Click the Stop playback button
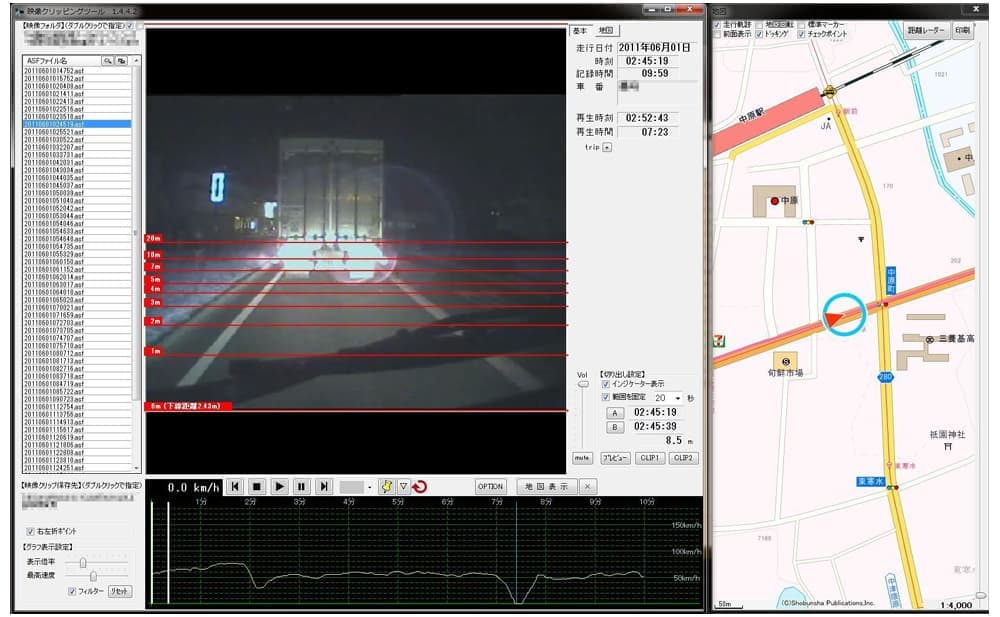The height and width of the screenshot is (617, 1000). (257, 486)
